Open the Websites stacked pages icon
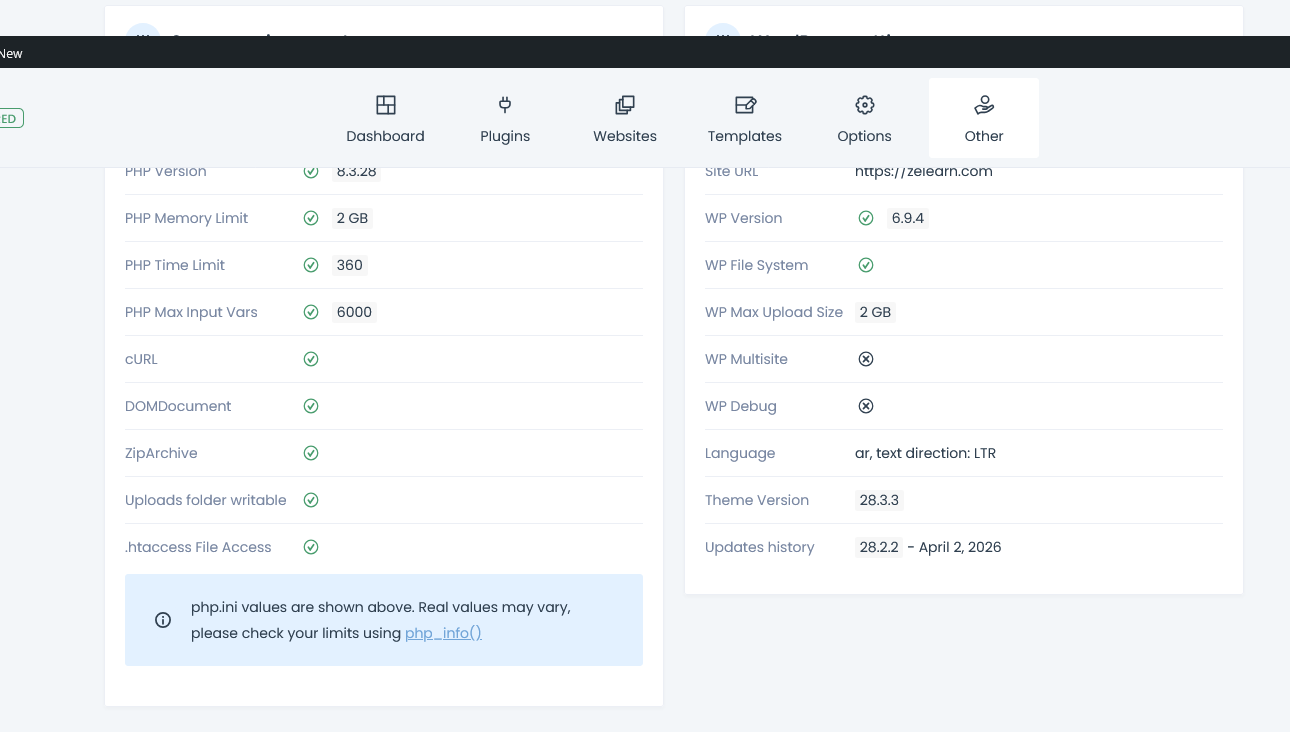The image size is (1290, 732). point(625,105)
